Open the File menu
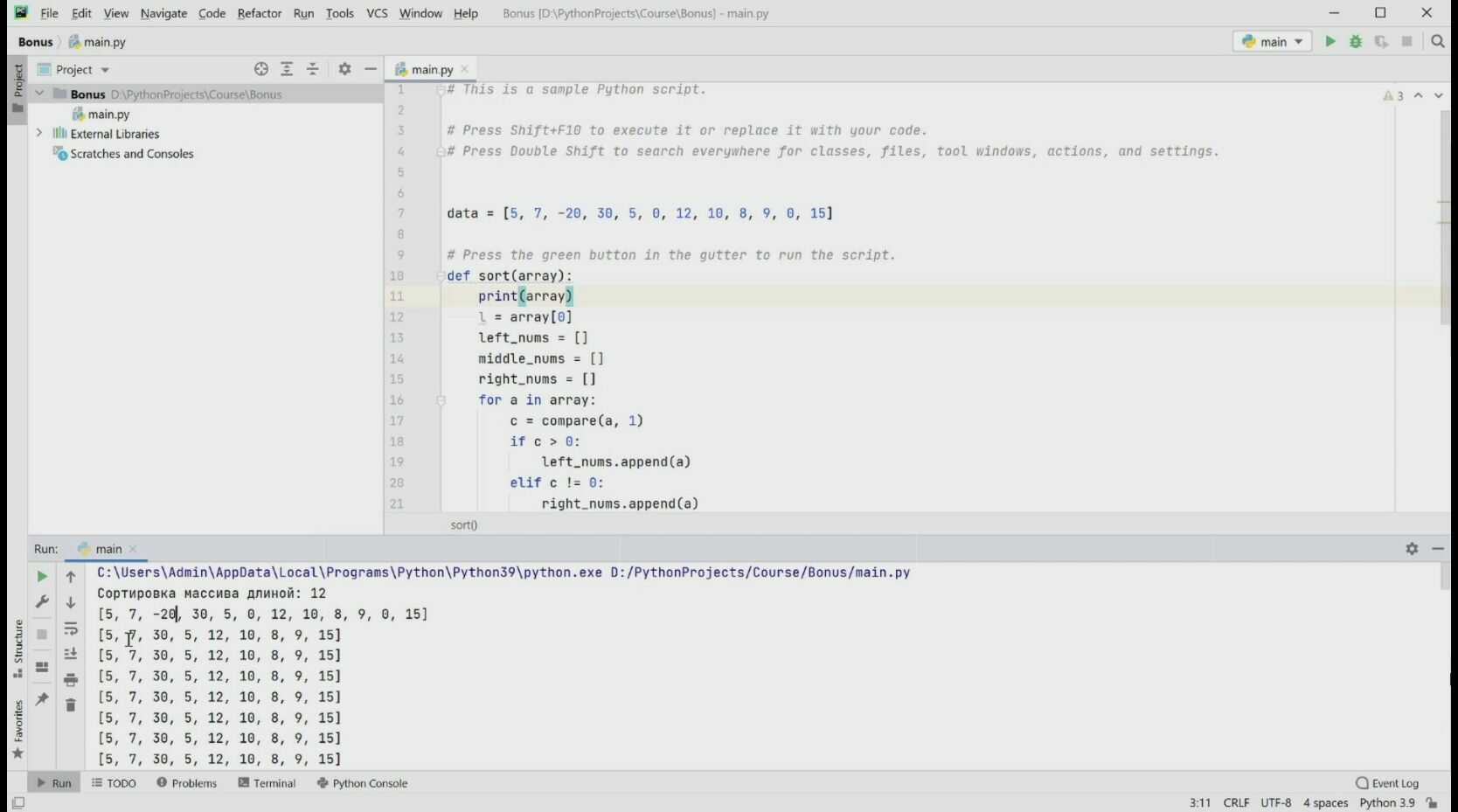 tap(49, 13)
